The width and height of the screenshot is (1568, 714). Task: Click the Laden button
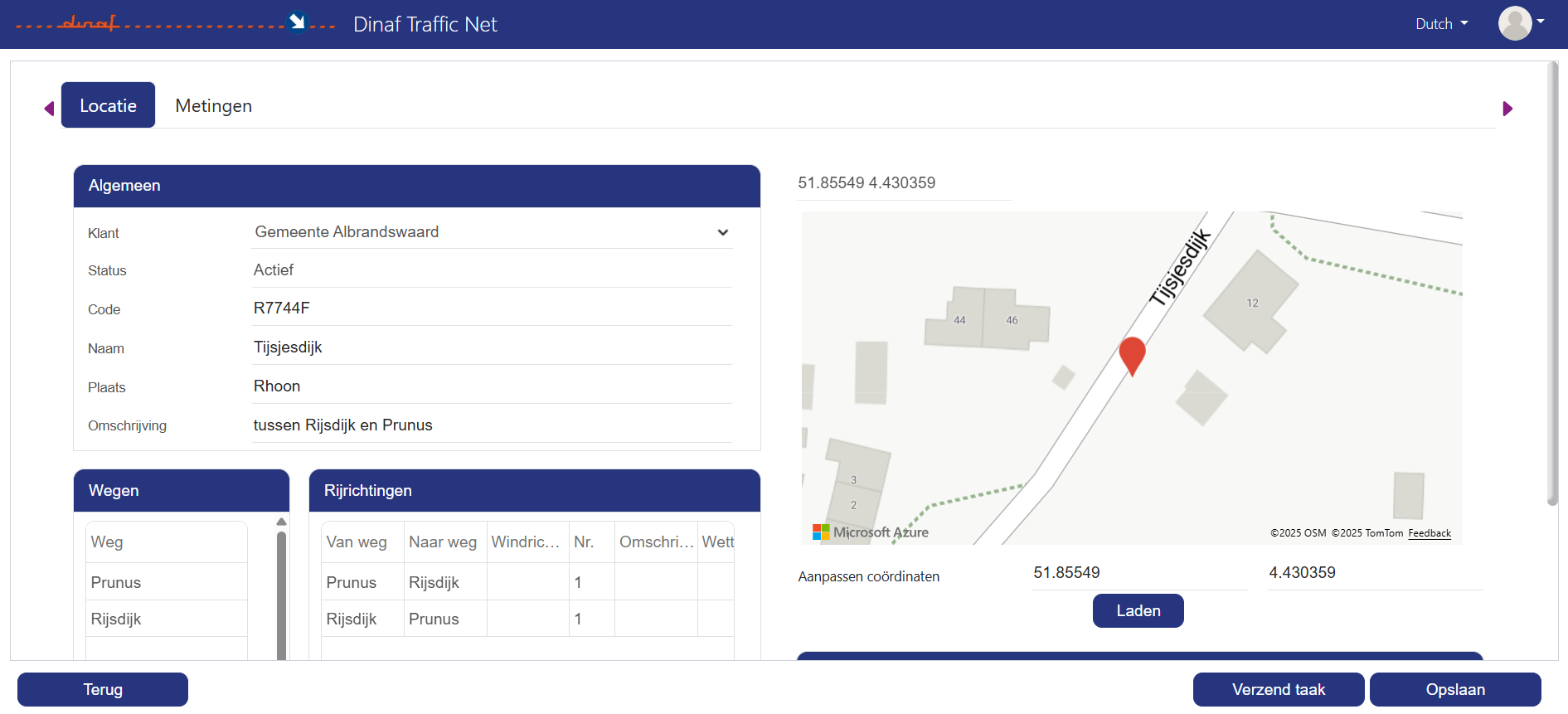[1138, 611]
